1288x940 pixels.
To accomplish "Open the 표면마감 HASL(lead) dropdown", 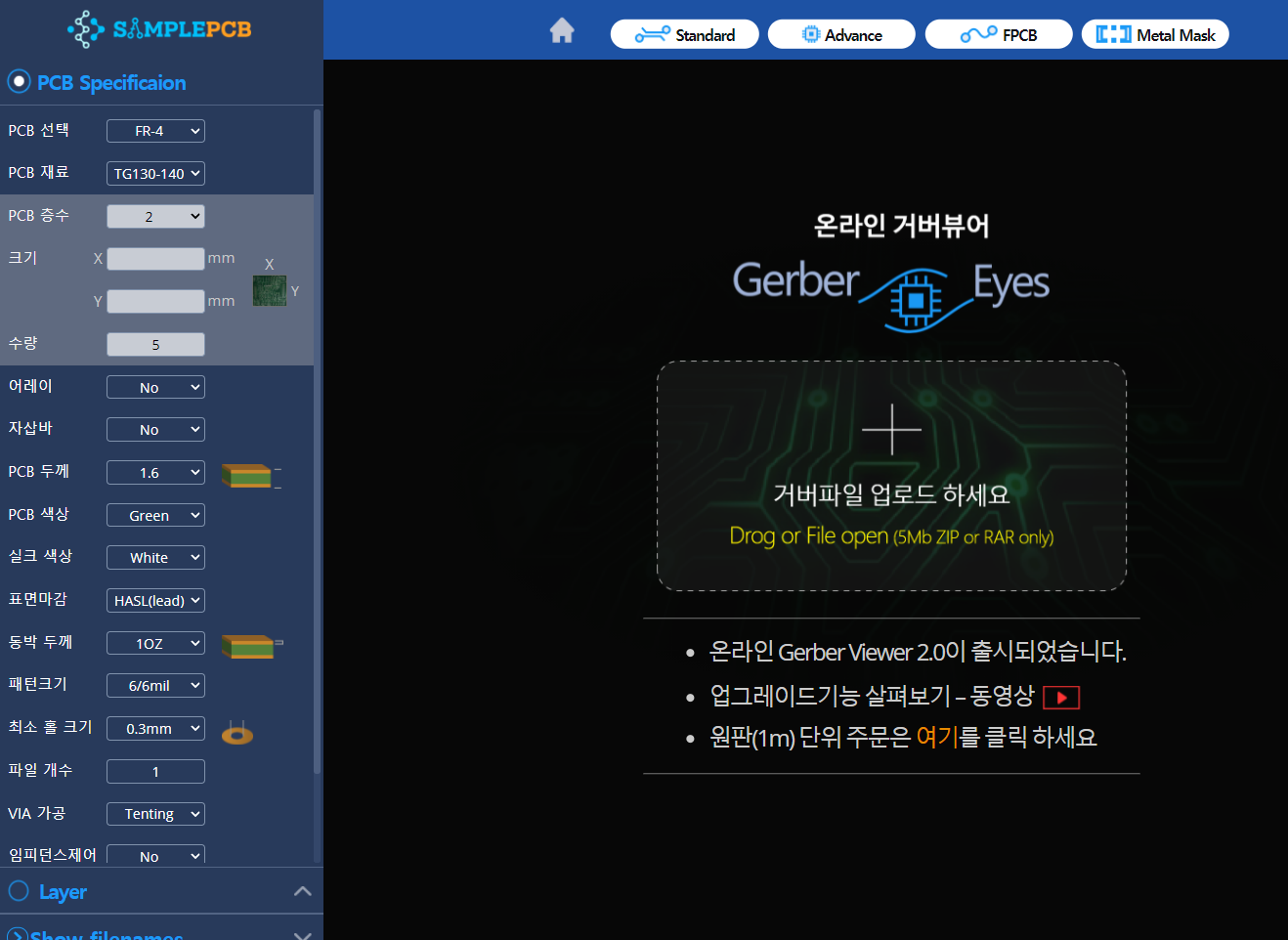I will (155, 601).
